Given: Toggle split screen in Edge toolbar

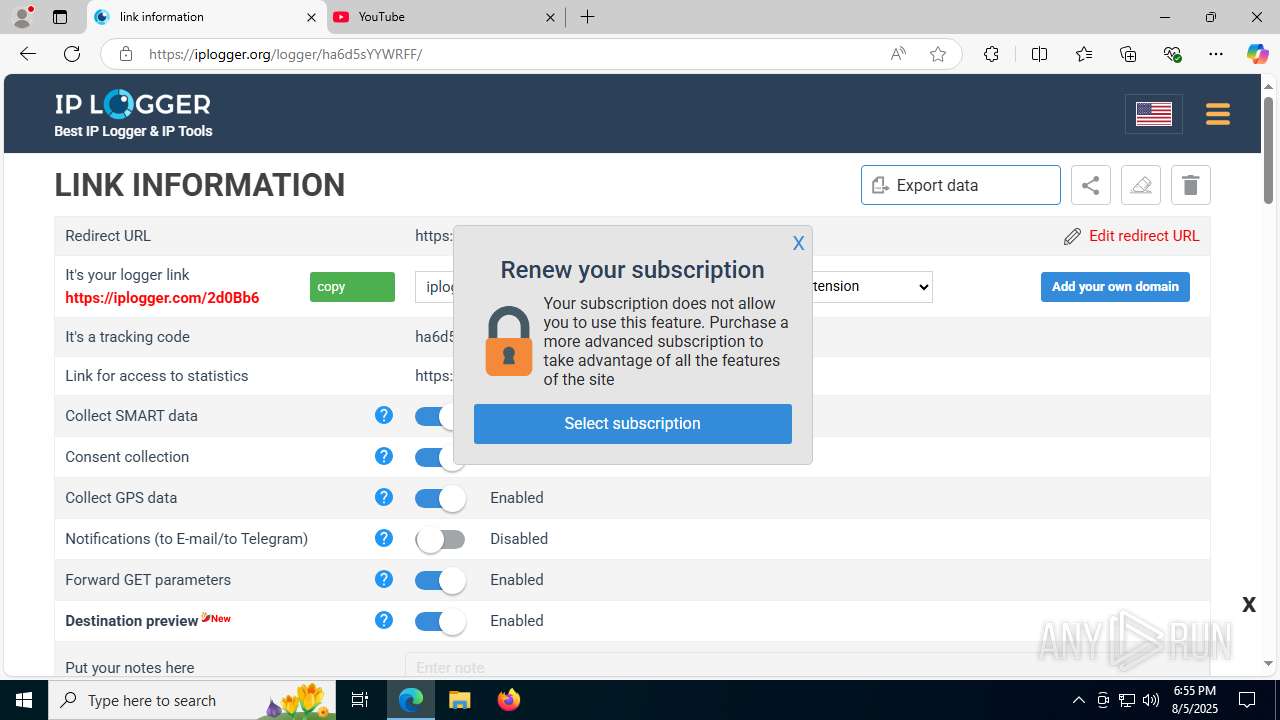Looking at the screenshot, I should pos(1039,54).
